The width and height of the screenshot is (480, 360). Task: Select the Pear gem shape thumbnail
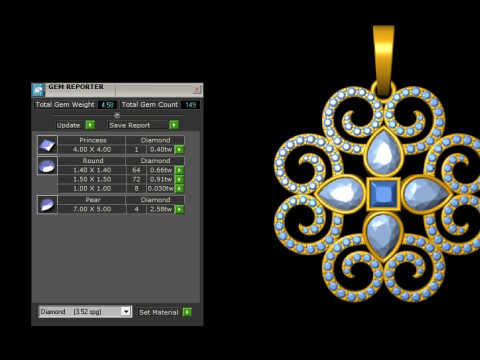47,204
